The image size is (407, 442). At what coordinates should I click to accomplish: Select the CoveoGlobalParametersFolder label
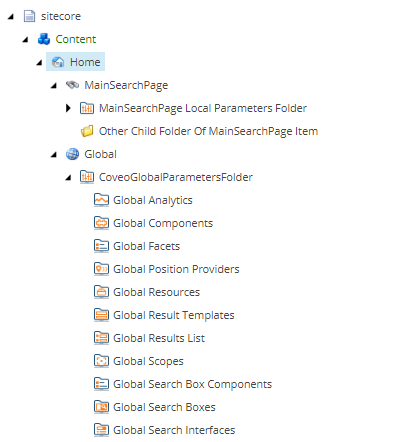click(x=176, y=177)
